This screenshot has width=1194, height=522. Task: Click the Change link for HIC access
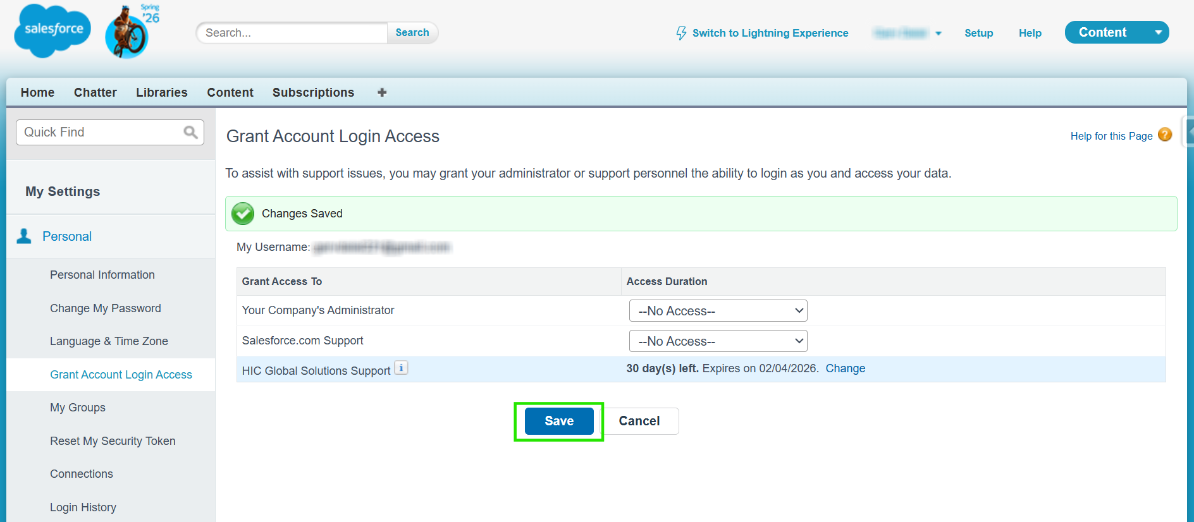[x=845, y=368]
